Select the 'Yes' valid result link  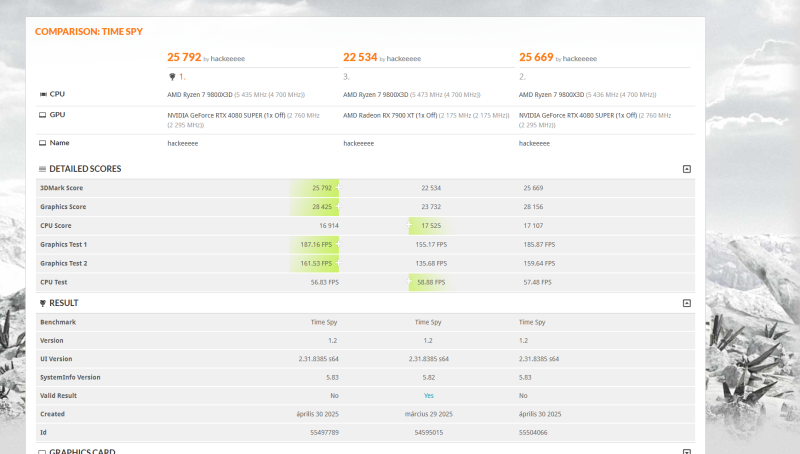[429, 395]
